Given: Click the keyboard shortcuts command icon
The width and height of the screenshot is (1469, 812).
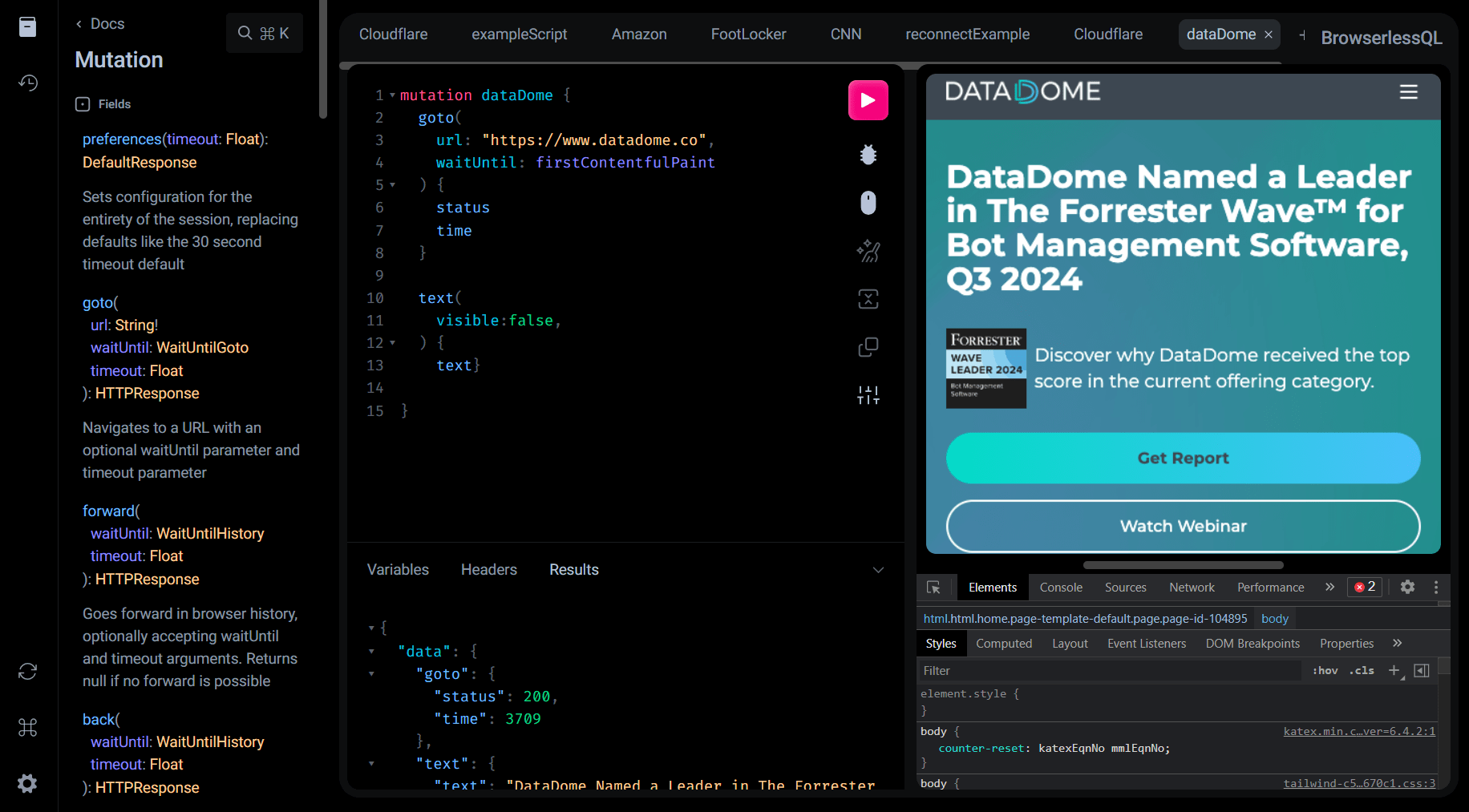Looking at the screenshot, I should click(28, 727).
